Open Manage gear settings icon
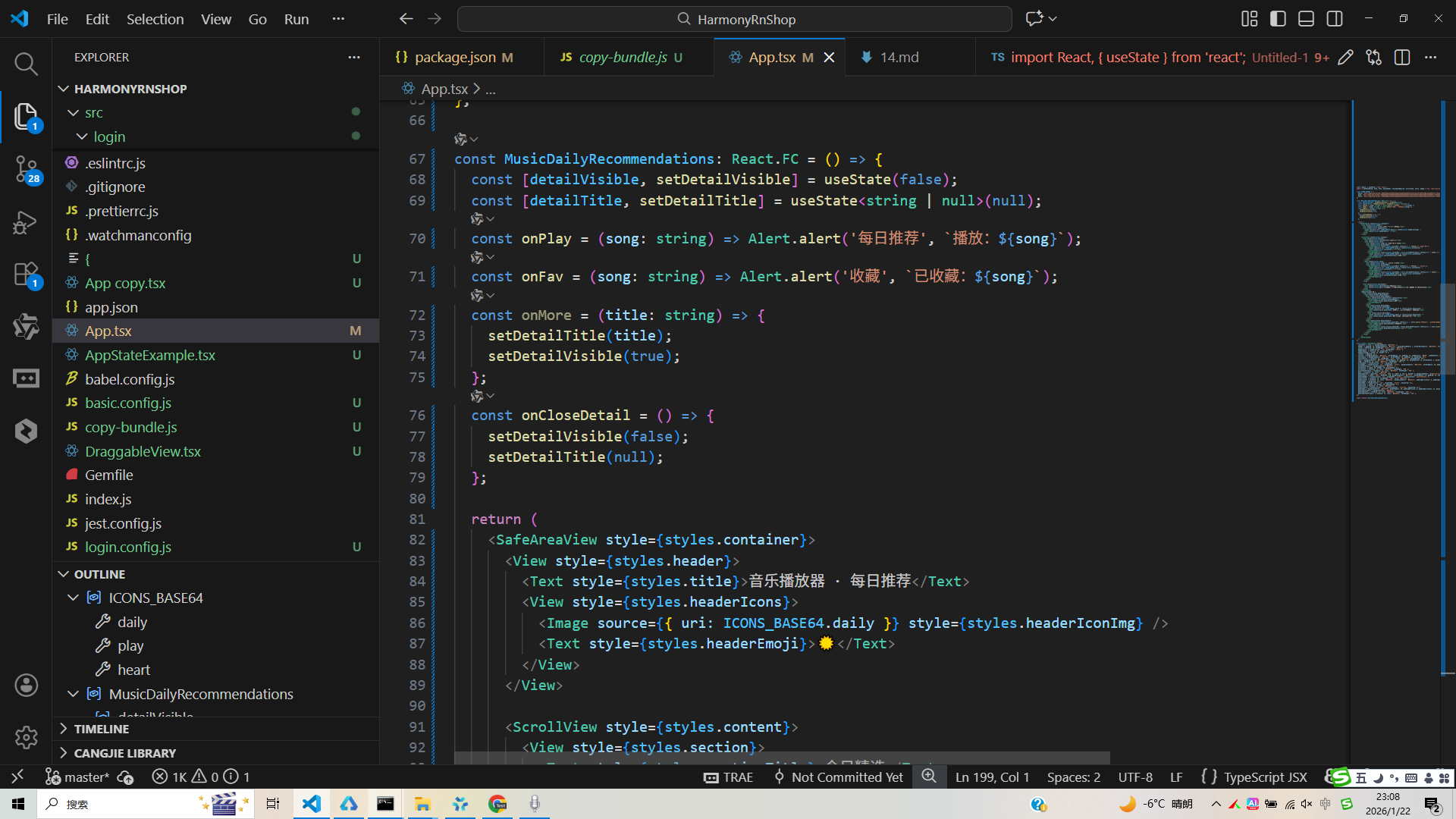1456x819 pixels. 26,737
